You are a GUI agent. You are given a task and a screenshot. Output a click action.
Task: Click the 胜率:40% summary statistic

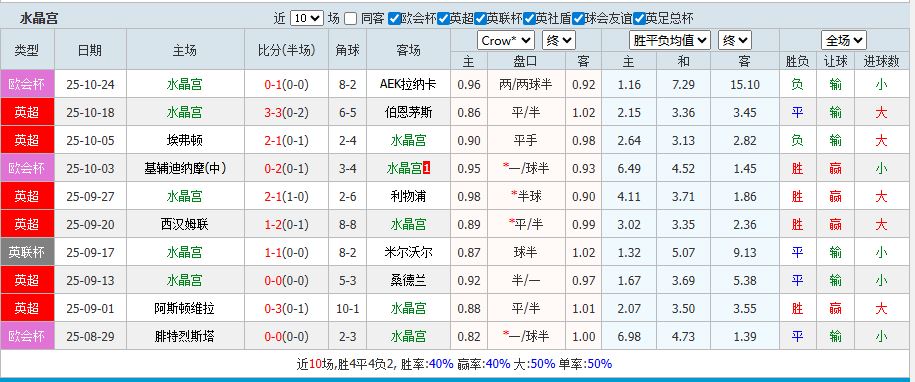(427, 364)
